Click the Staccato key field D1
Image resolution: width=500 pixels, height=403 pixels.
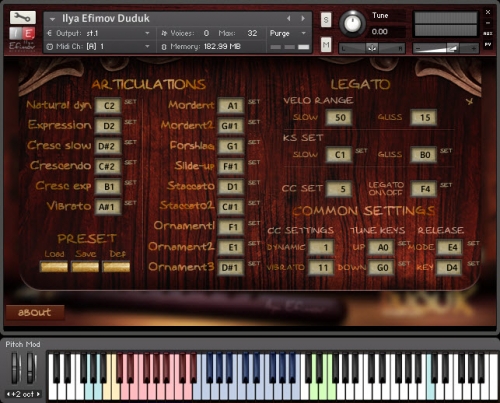[x=231, y=187]
